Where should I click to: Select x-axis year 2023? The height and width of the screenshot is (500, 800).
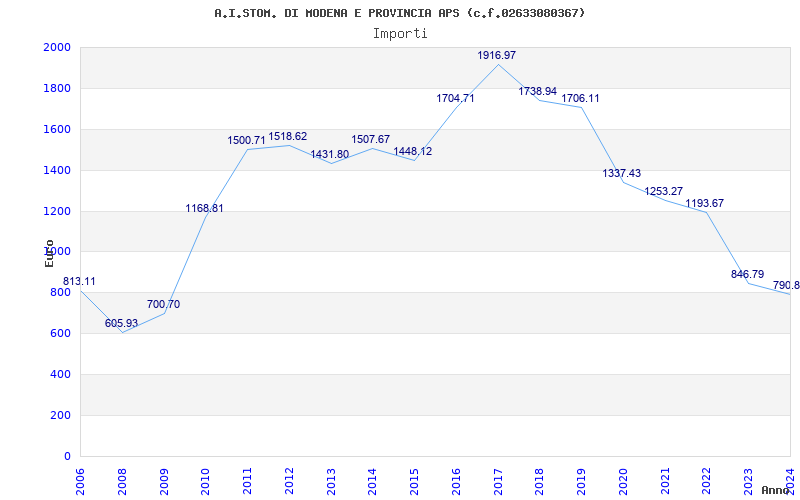click(x=748, y=482)
